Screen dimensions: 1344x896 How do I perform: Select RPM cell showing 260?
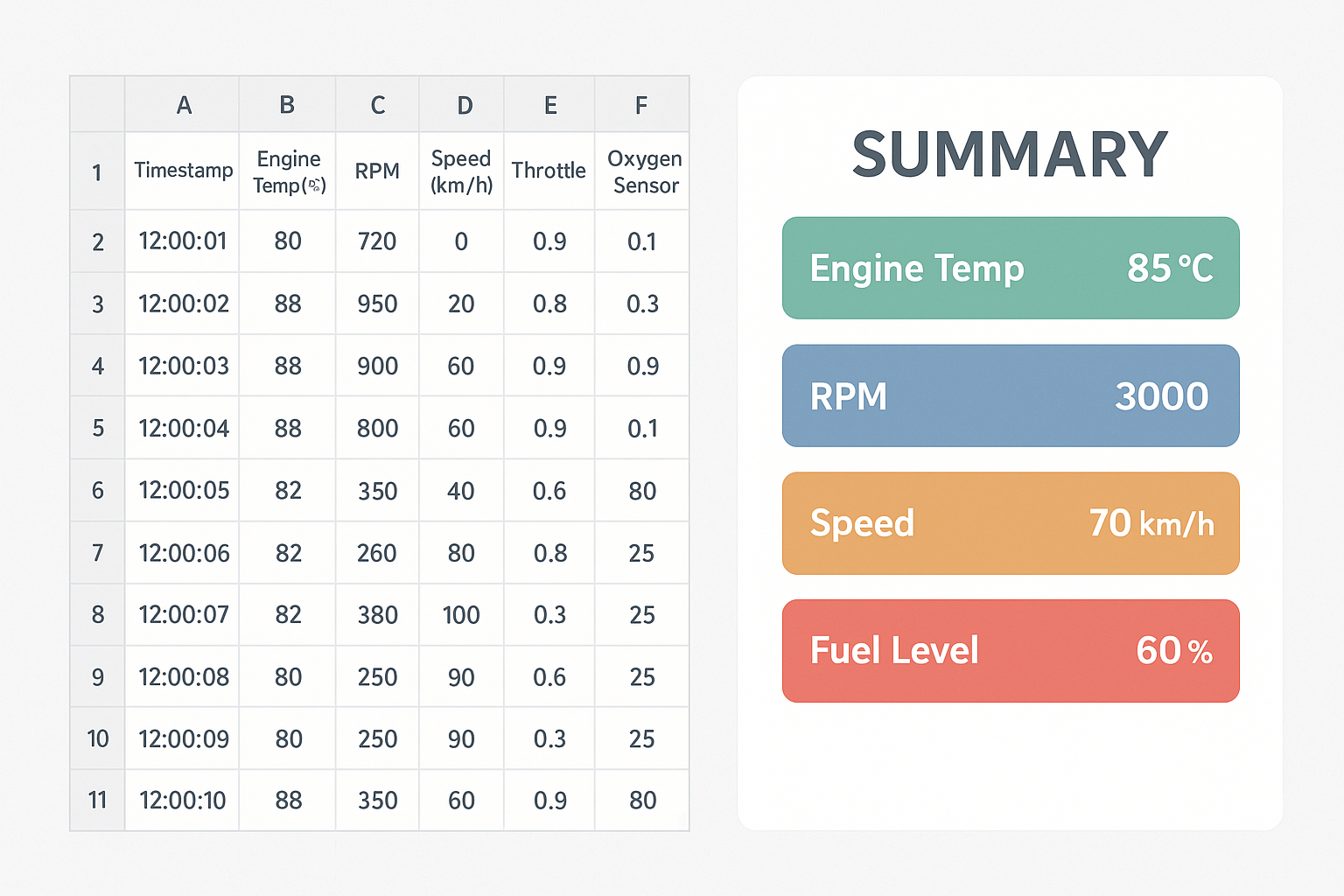377,553
